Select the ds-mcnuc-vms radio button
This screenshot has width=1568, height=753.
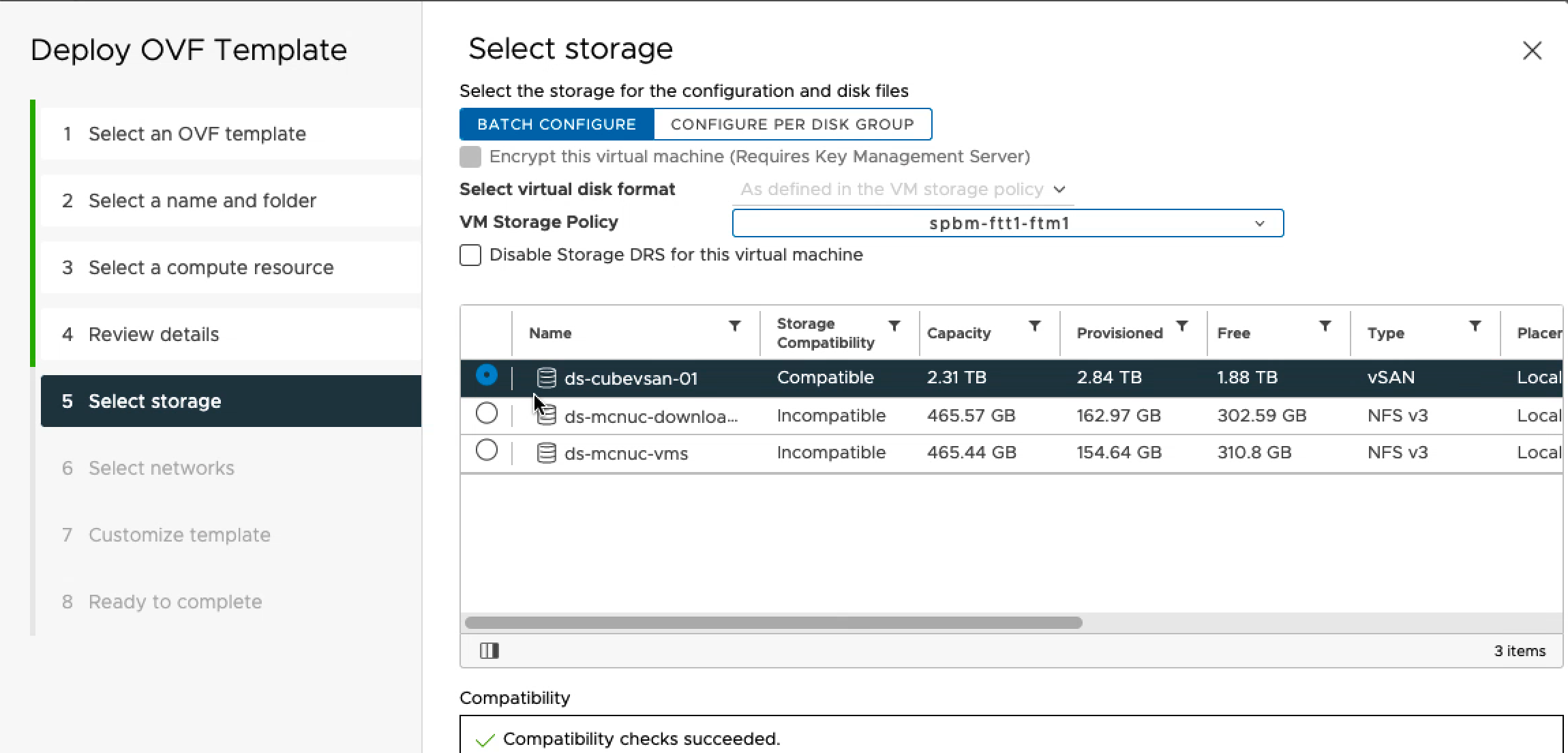[487, 450]
